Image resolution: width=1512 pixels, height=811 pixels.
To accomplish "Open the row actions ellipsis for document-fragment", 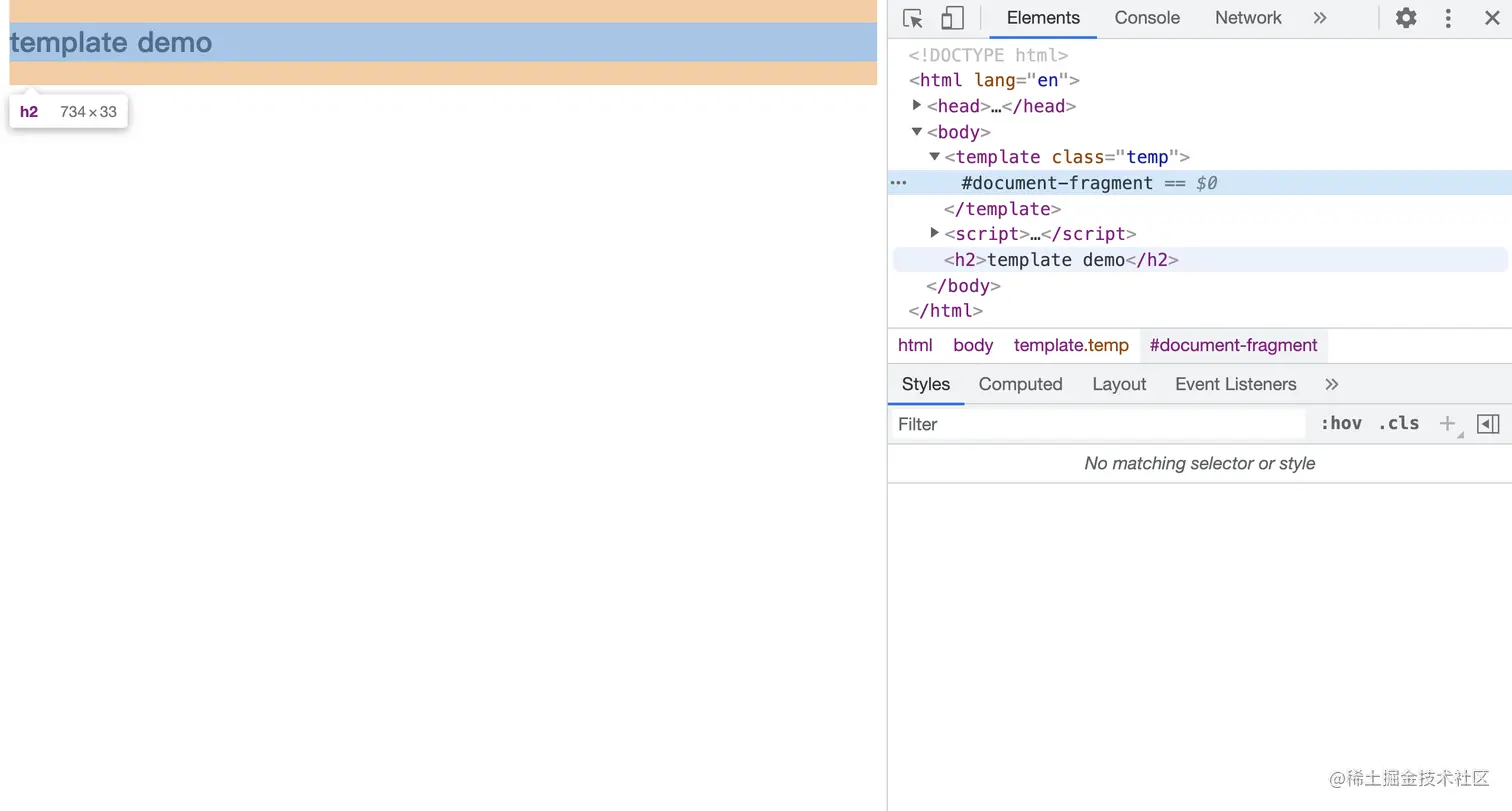I will (x=899, y=183).
